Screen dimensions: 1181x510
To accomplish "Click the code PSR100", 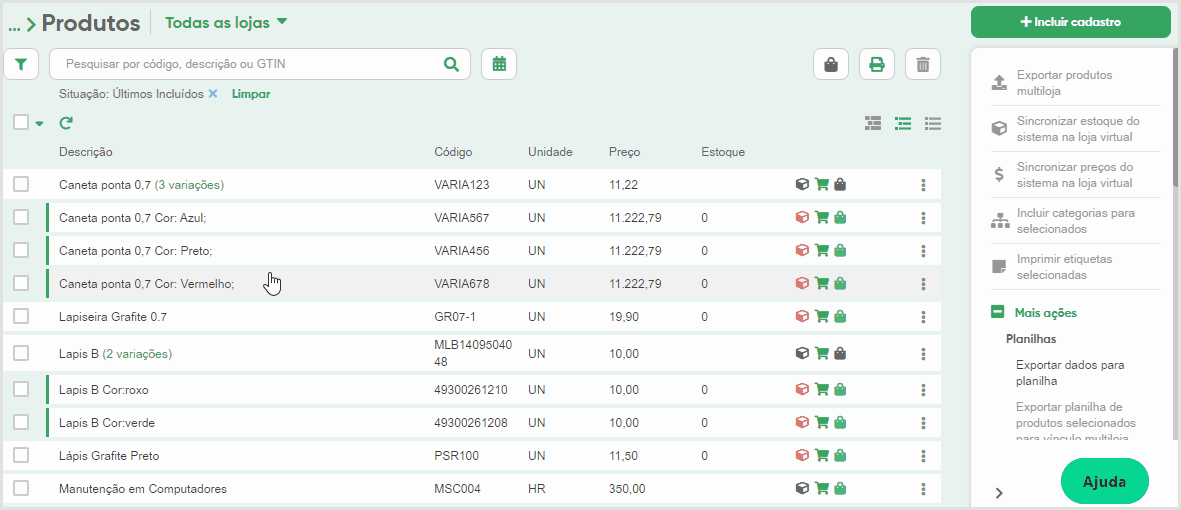I will click(x=456, y=456).
